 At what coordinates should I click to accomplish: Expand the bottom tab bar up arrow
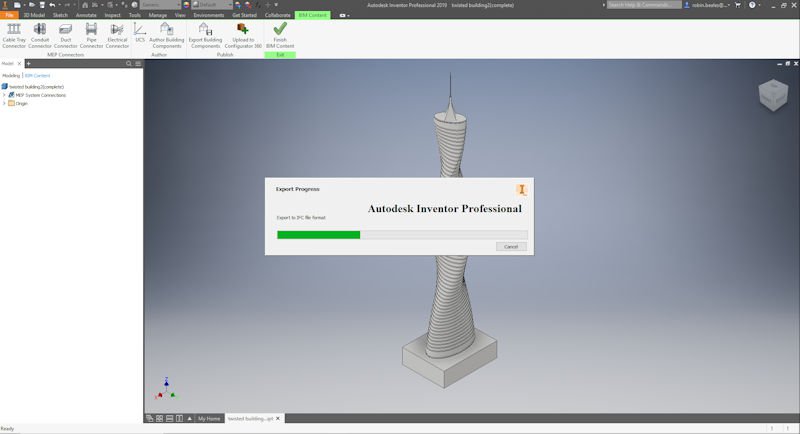coord(190,418)
